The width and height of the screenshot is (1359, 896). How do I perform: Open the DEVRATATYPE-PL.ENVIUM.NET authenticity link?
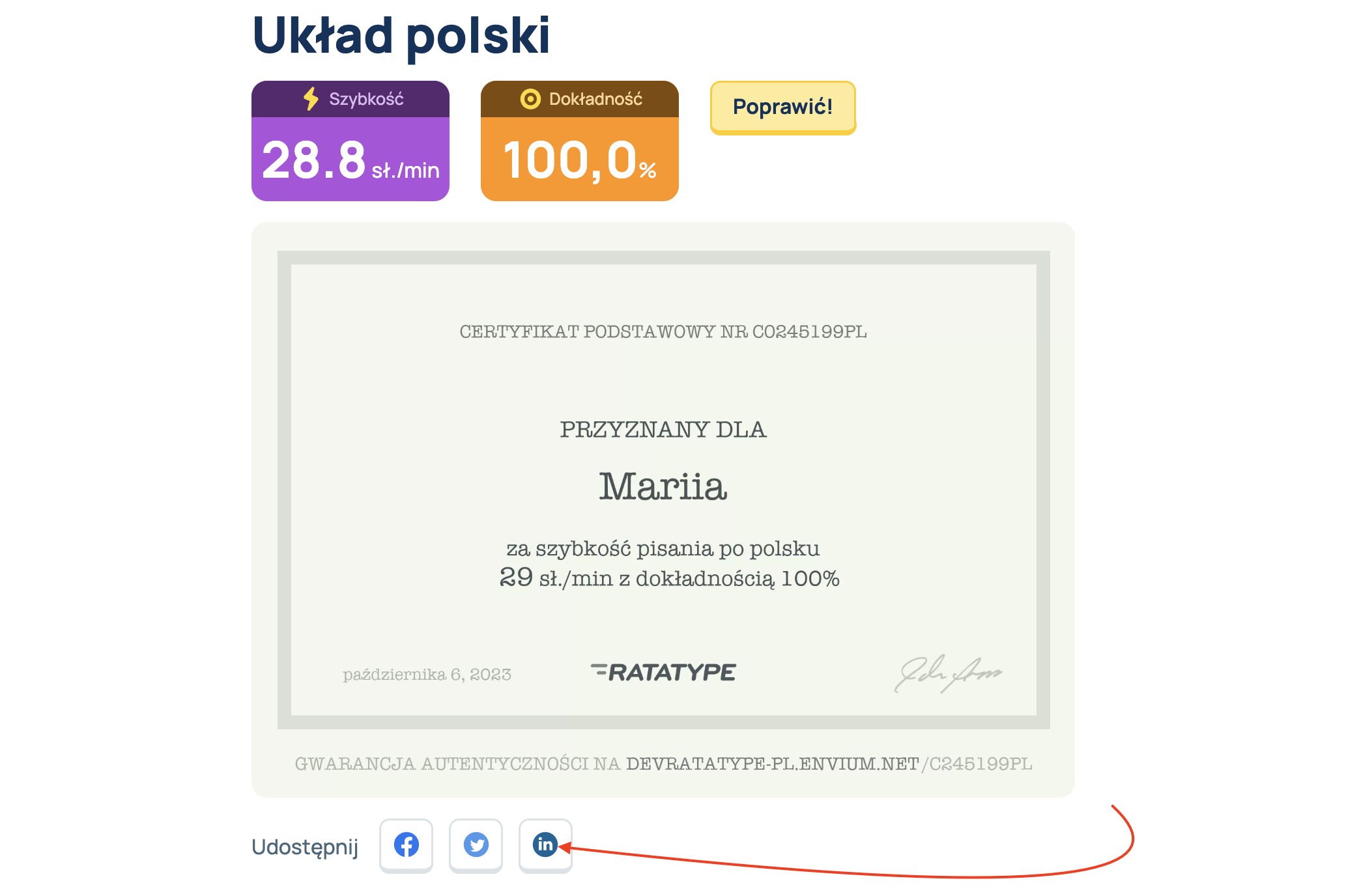click(x=772, y=764)
